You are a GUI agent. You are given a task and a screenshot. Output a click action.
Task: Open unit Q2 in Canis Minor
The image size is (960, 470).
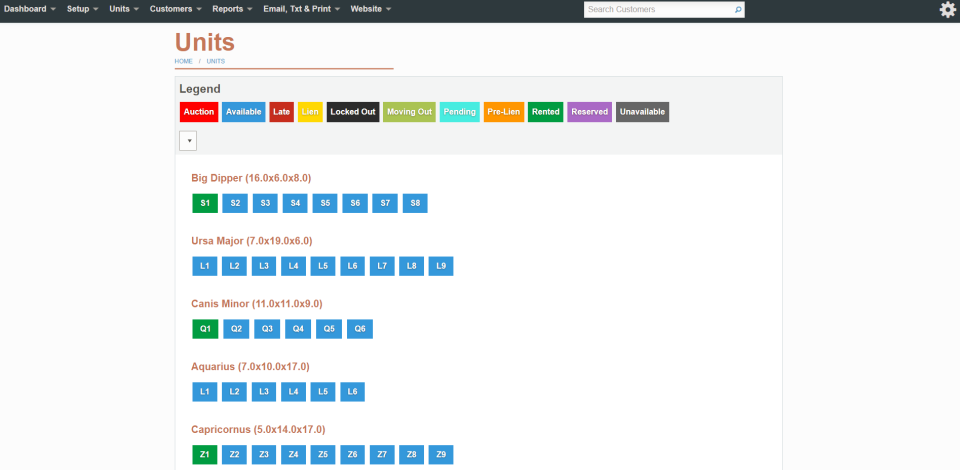[x=236, y=329]
